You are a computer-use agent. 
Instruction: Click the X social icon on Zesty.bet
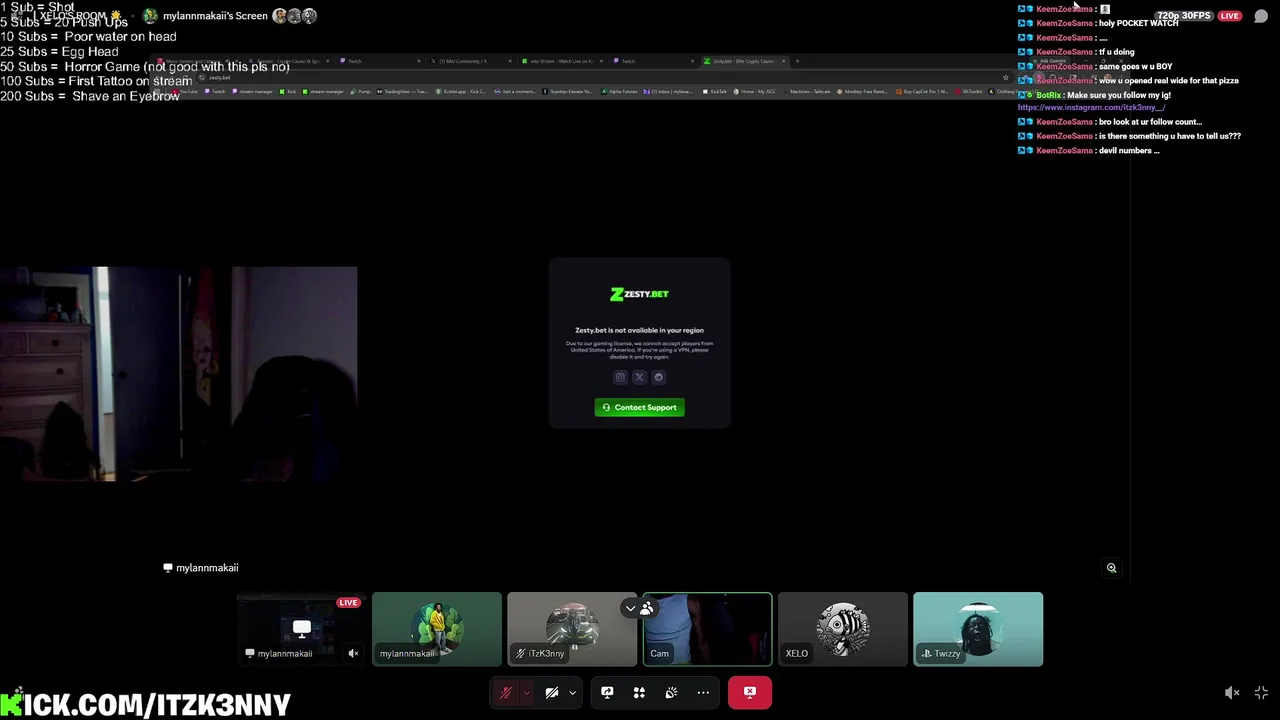(639, 377)
